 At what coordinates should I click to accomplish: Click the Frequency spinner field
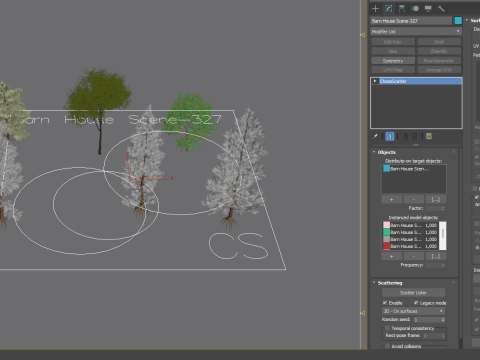click(435, 265)
